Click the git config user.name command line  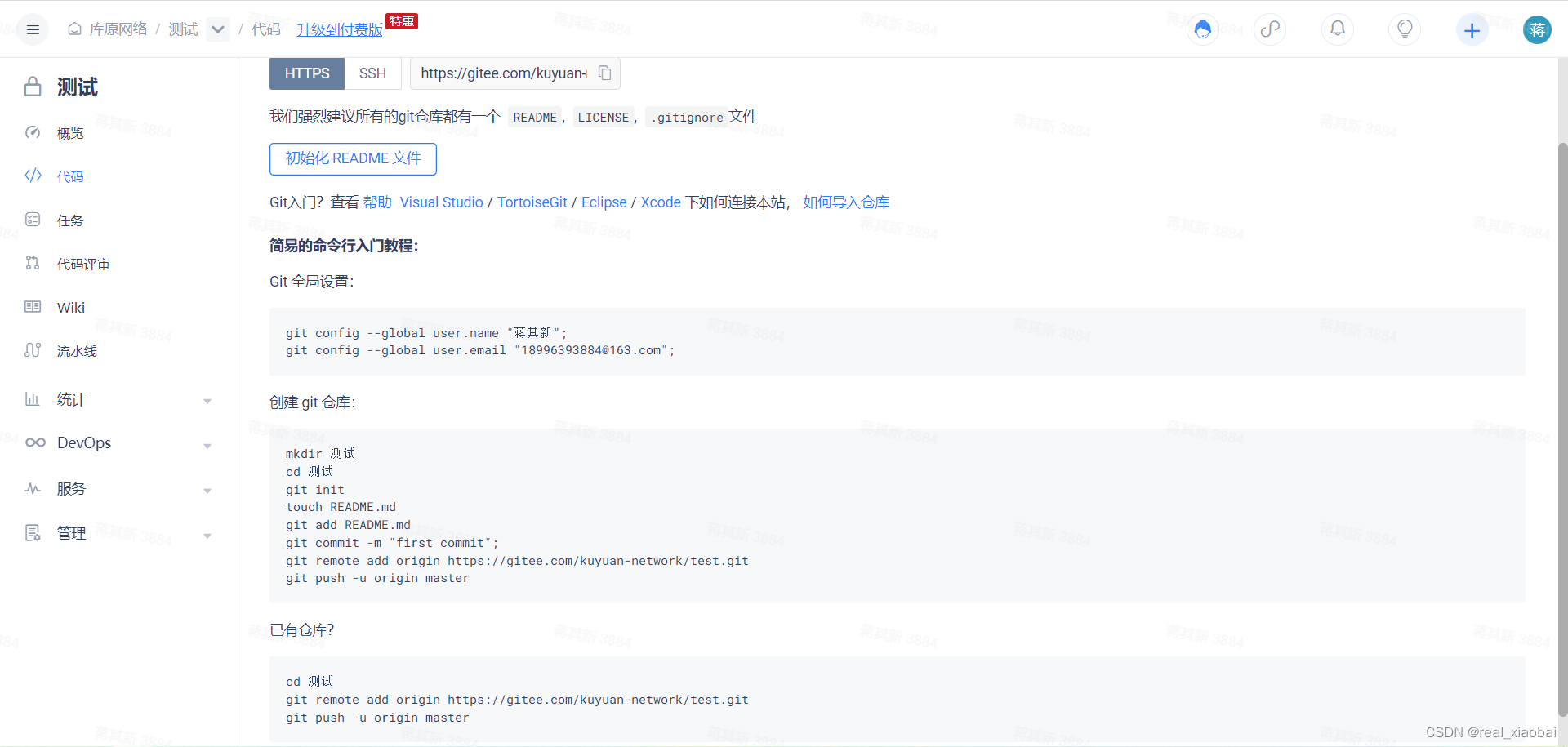point(426,333)
